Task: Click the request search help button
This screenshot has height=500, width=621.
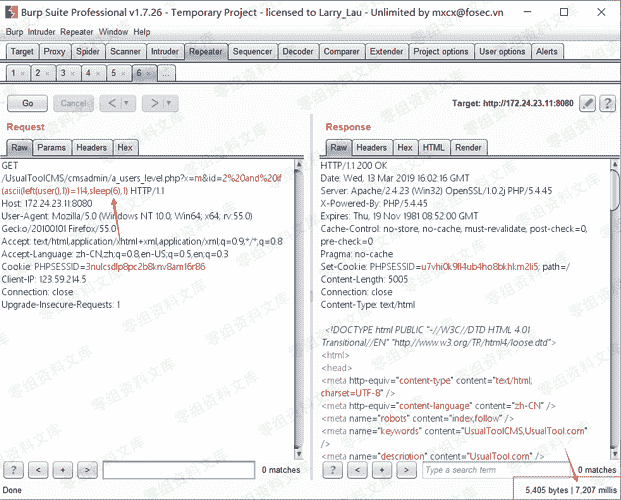Action: click(x=15, y=469)
